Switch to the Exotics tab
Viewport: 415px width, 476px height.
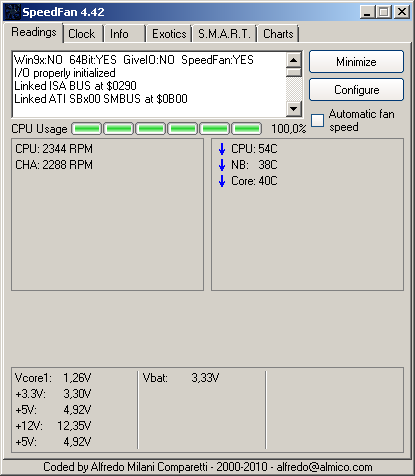[169, 34]
